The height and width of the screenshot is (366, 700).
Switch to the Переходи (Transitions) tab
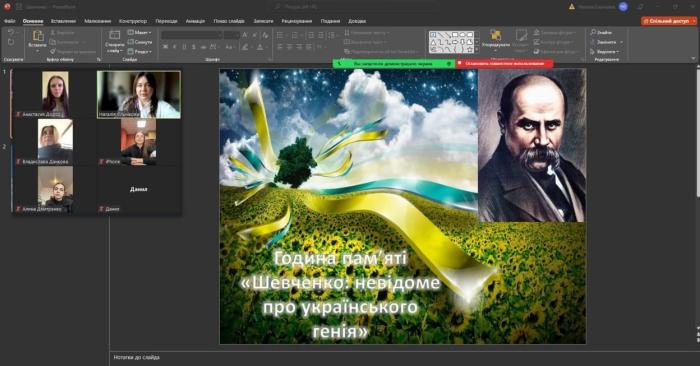pos(166,21)
